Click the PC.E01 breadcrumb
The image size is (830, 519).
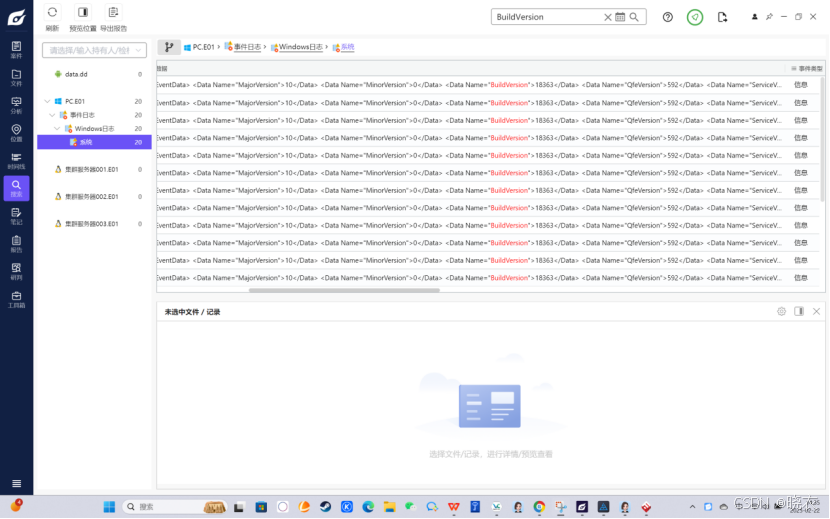(x=203, y=47)
